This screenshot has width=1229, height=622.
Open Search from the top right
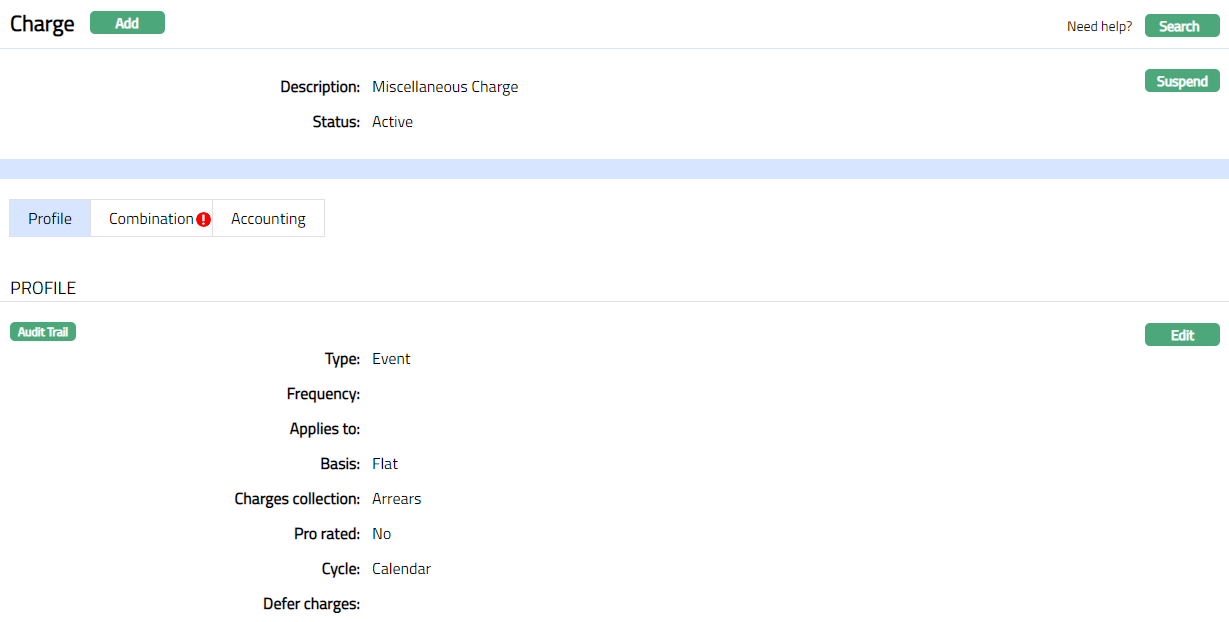point(1181,26)
